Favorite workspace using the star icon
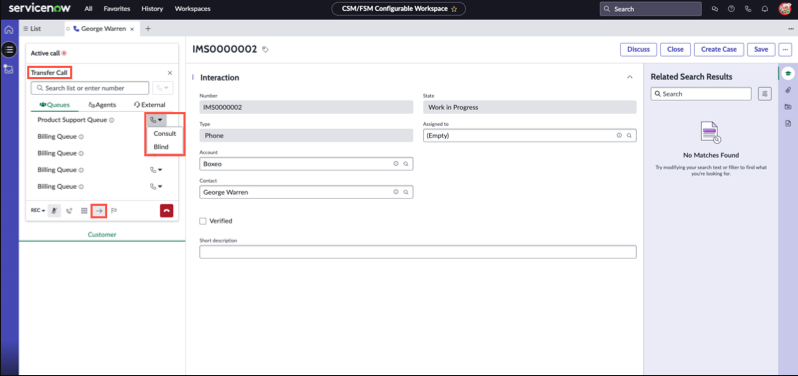 click(454, 9)
